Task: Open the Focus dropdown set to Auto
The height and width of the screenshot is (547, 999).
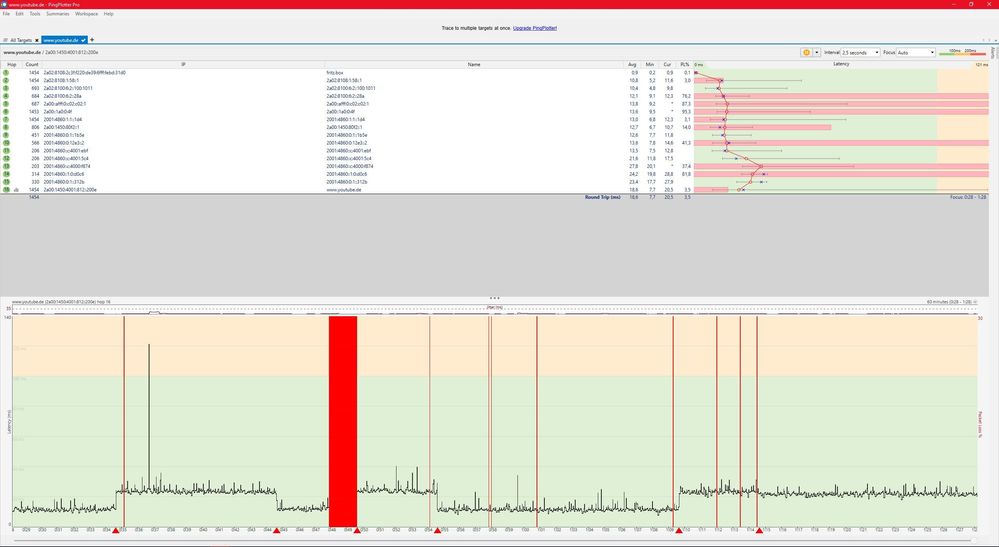Action: click(x=916, y=52)
